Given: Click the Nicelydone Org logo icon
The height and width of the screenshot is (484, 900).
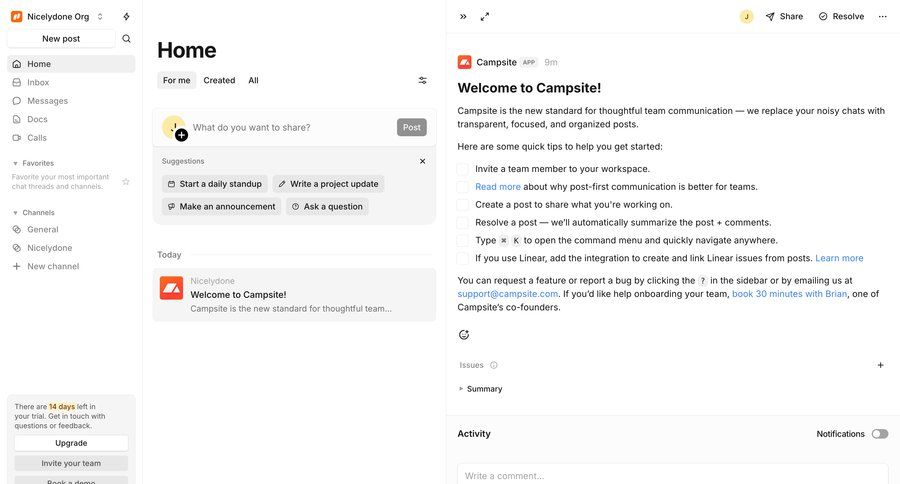Looking at the screenshot, I should [17, 17].
